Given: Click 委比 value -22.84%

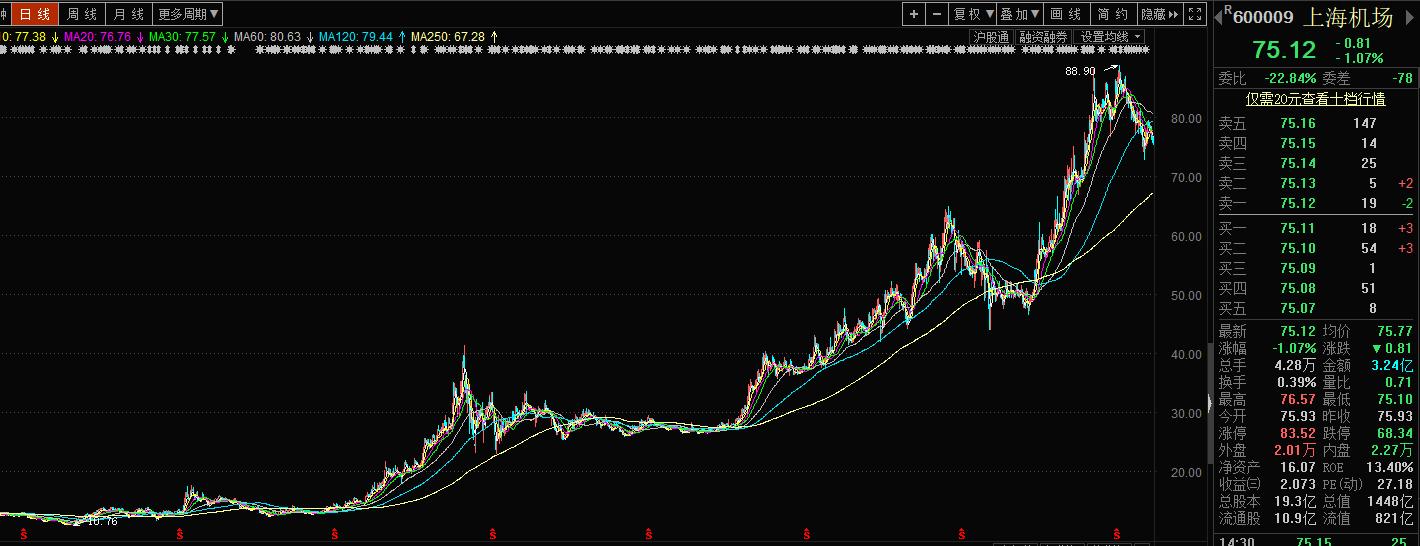Looking at the screenshot, I should coord(1288,78).
